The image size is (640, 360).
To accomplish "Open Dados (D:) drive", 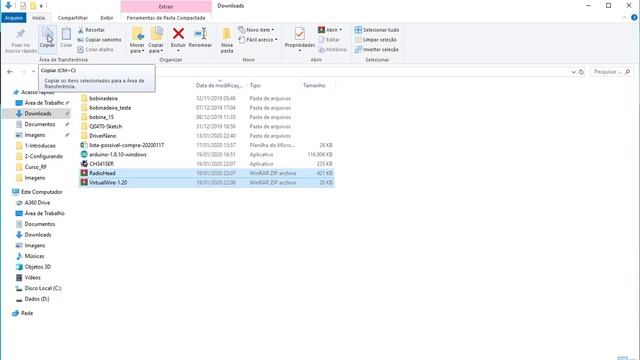I will point(37,299).
